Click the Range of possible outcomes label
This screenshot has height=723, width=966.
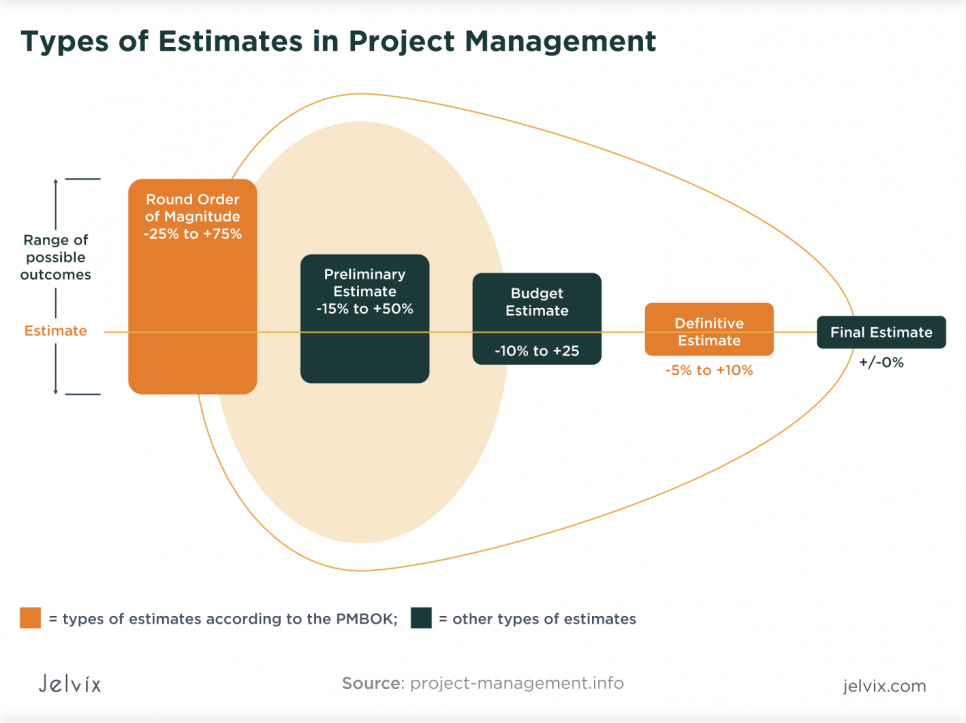(55, 257)
